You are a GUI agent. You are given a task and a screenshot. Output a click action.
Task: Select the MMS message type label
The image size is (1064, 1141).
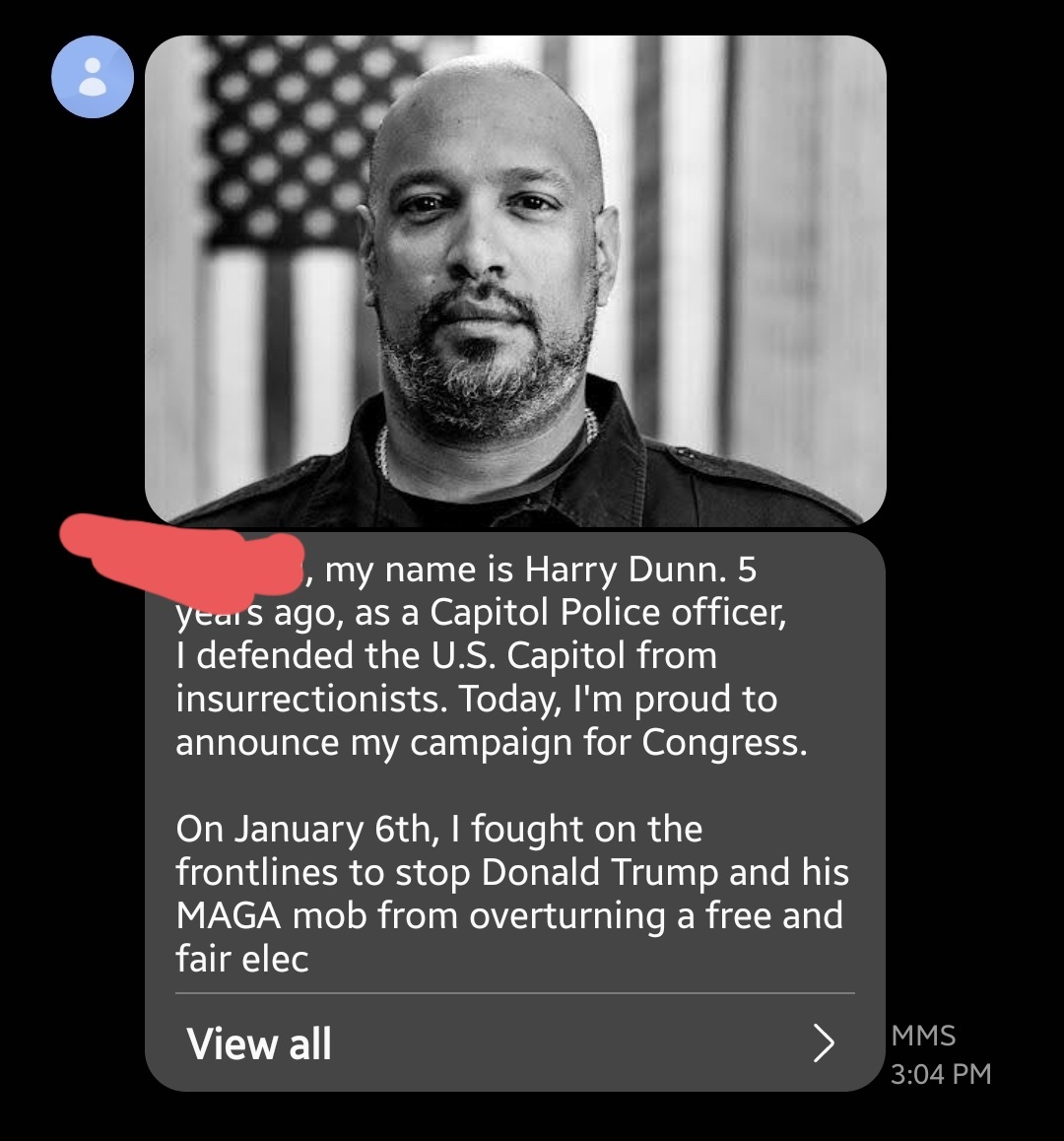point(923,1036)
